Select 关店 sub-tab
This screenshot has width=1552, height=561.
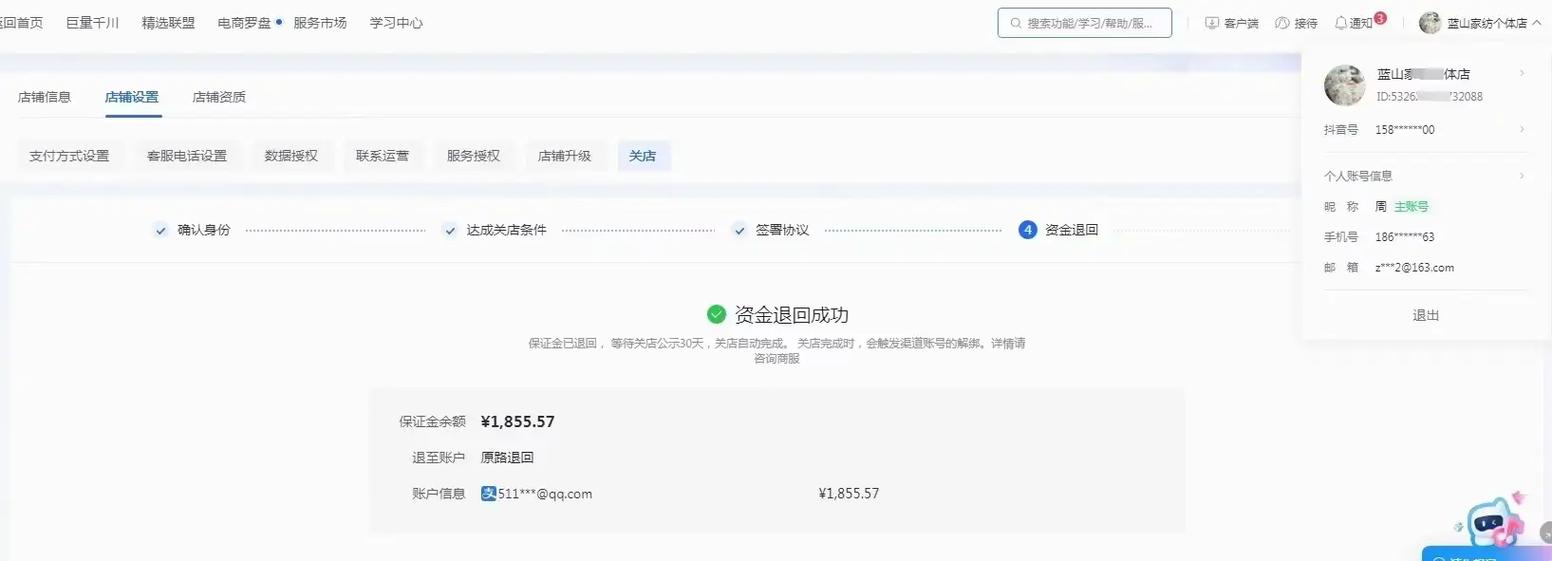click(643, 156)
